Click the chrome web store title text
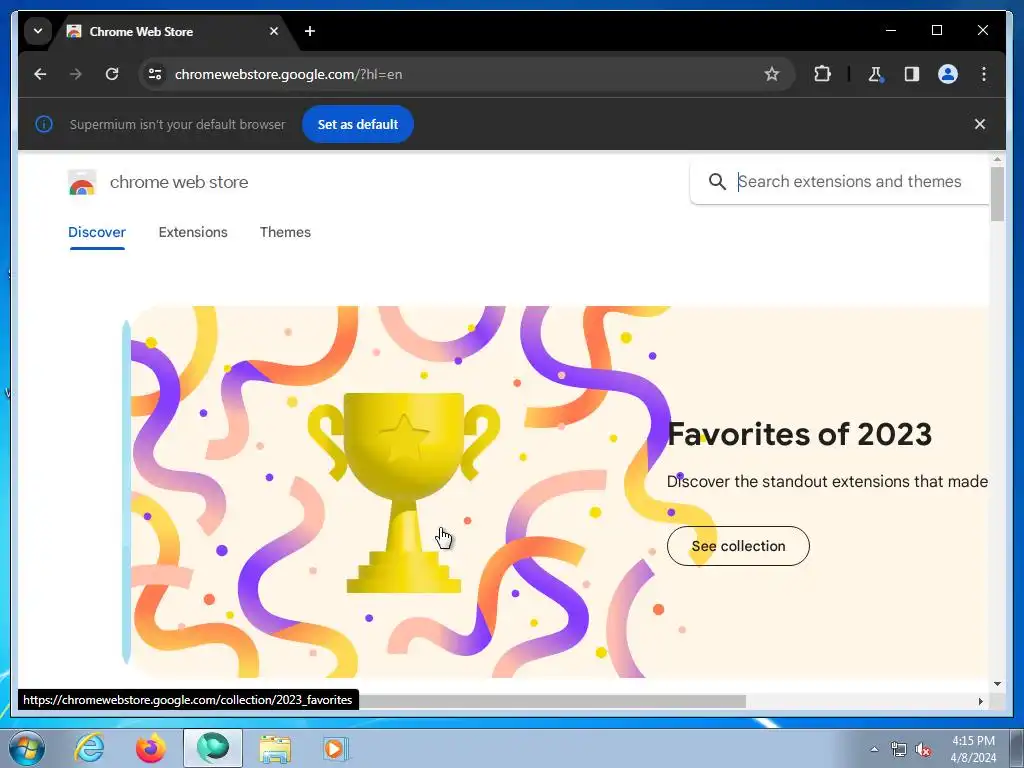The image size is (1024, 768). [179, 182]
